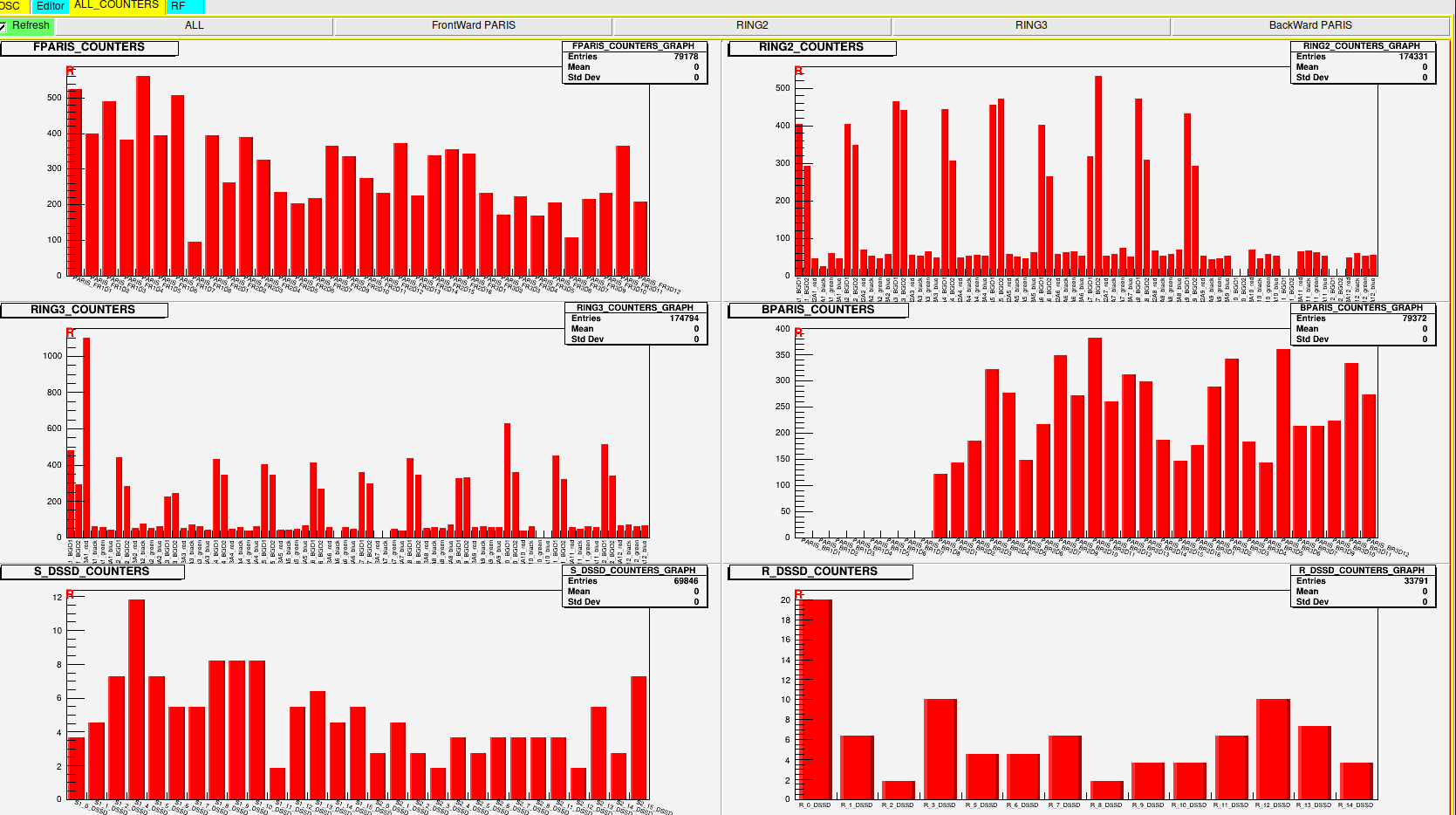Click the red R marker on RING2_COUNTERS plot

pyautogui.click(x=797, y=72)
